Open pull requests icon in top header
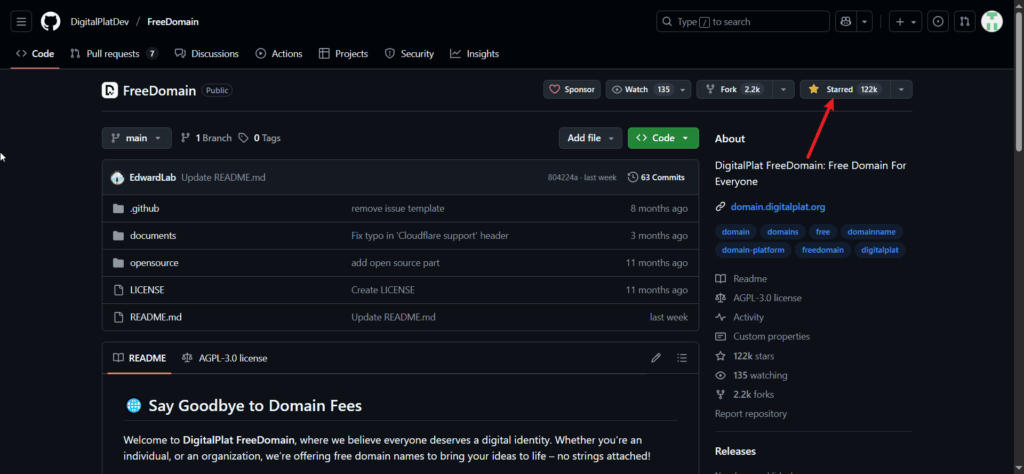1024x474 pixels. click(964, 22)
